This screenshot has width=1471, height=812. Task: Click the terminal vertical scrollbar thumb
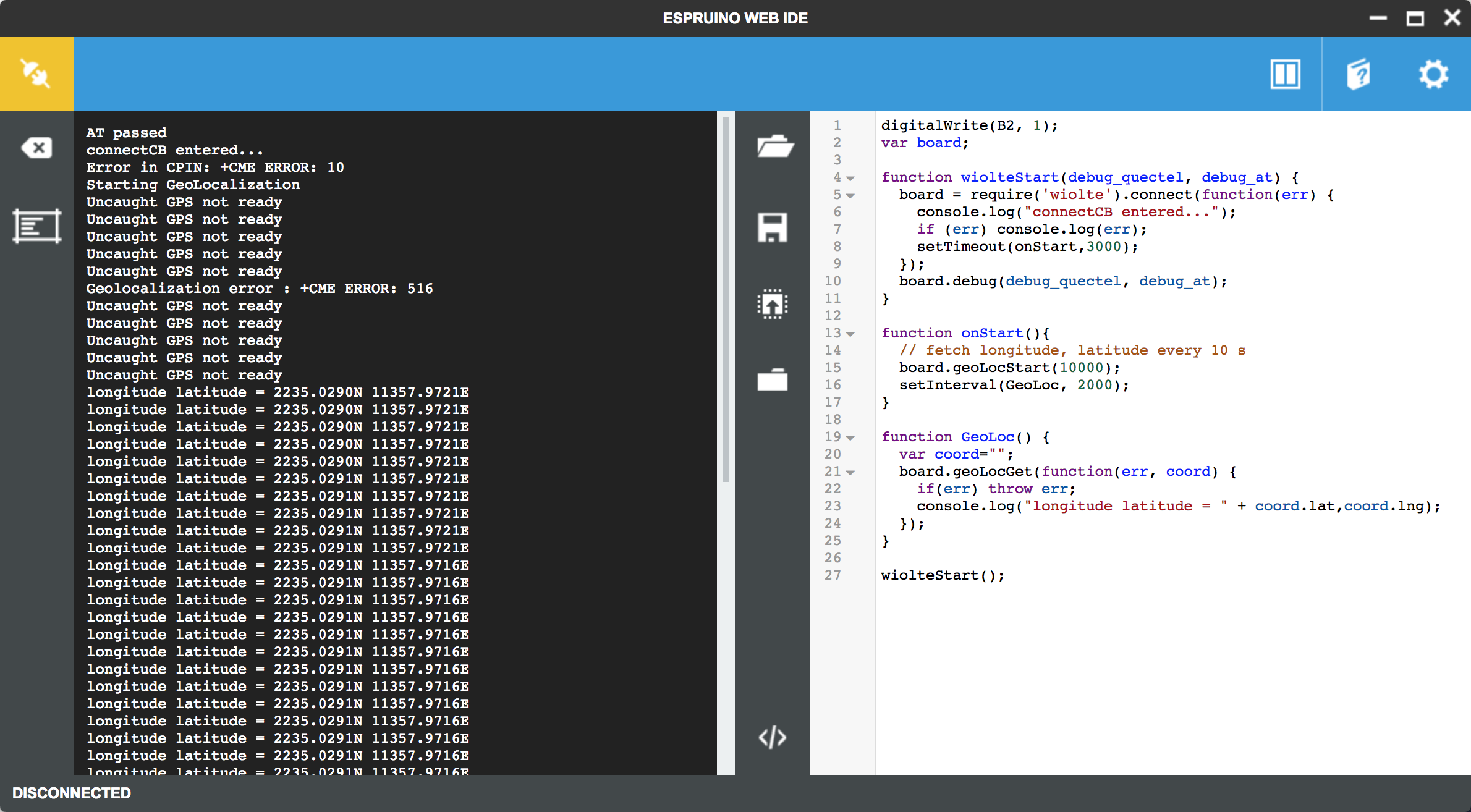coord(726,300)
